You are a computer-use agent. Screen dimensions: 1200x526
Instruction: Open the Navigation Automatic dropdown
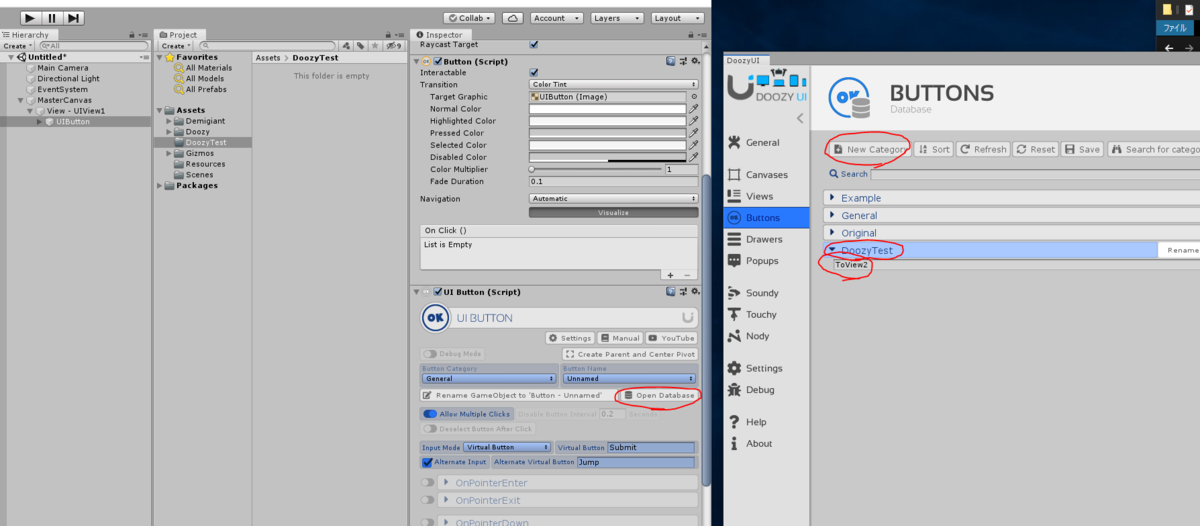(613, 199)
